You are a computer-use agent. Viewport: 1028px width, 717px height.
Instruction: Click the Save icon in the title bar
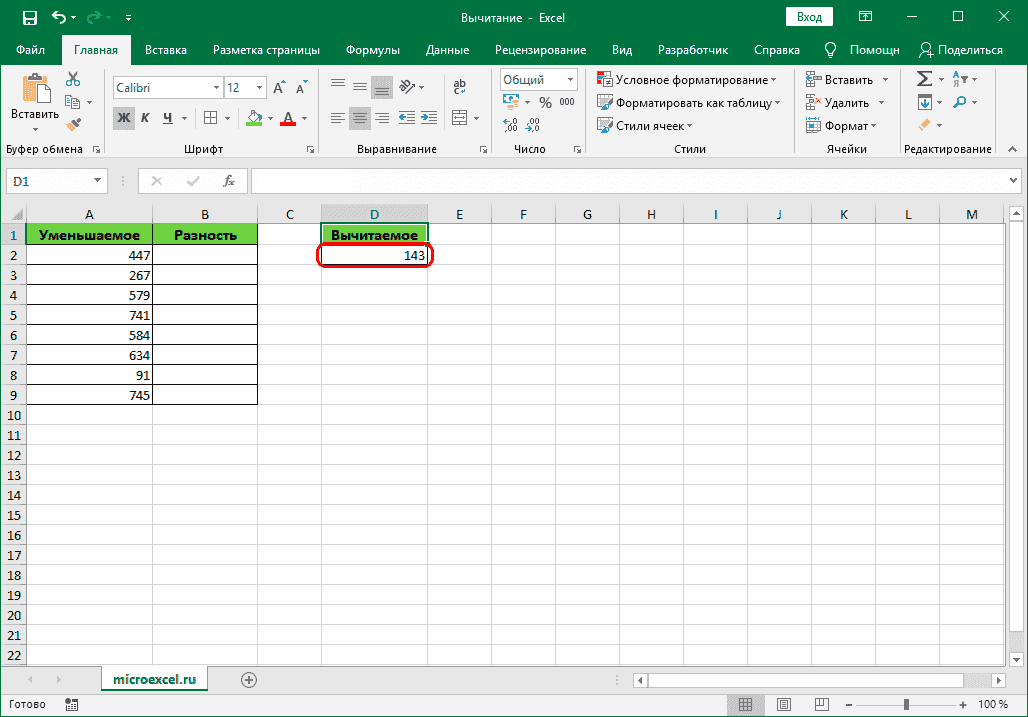(29, 17)
